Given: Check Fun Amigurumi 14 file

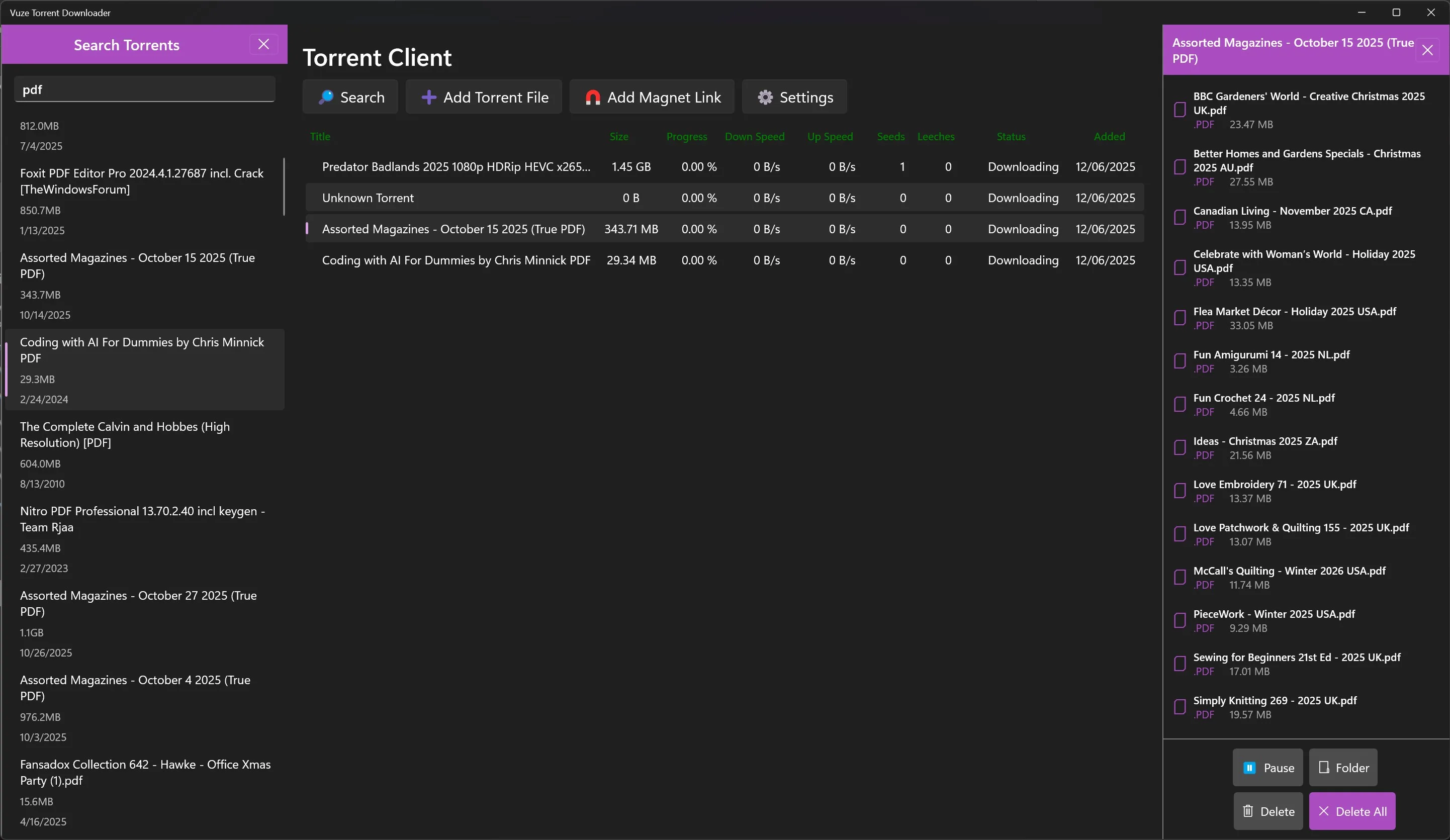Looking at the screenshot, I should pos(1180,361).
